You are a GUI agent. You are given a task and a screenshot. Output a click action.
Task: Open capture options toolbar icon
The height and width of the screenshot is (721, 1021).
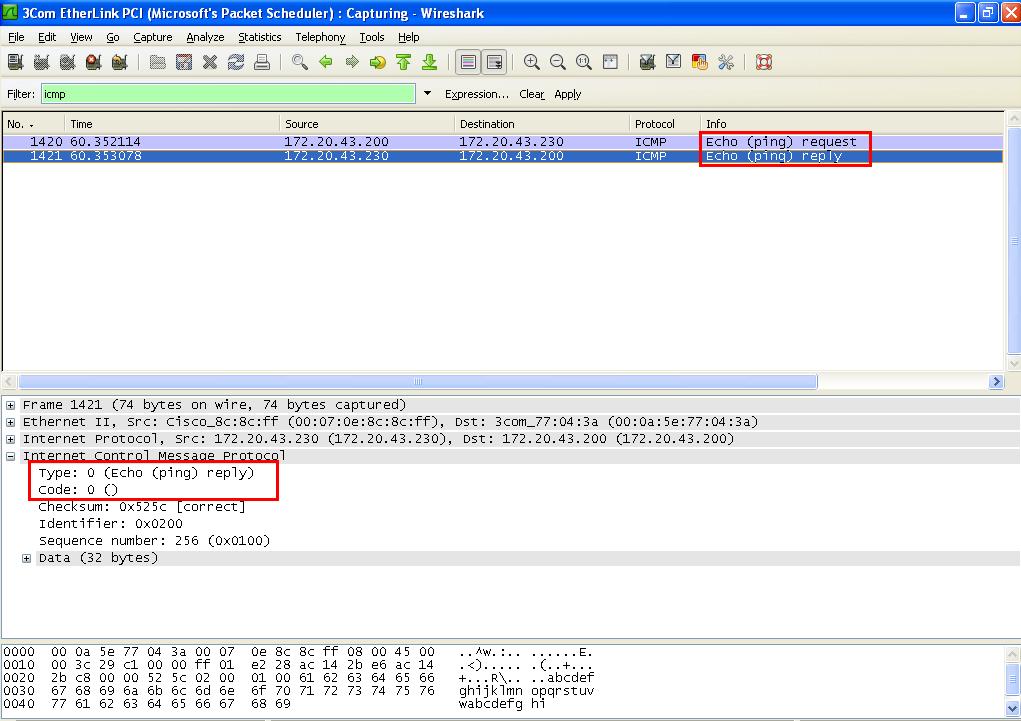pos(42,62)
